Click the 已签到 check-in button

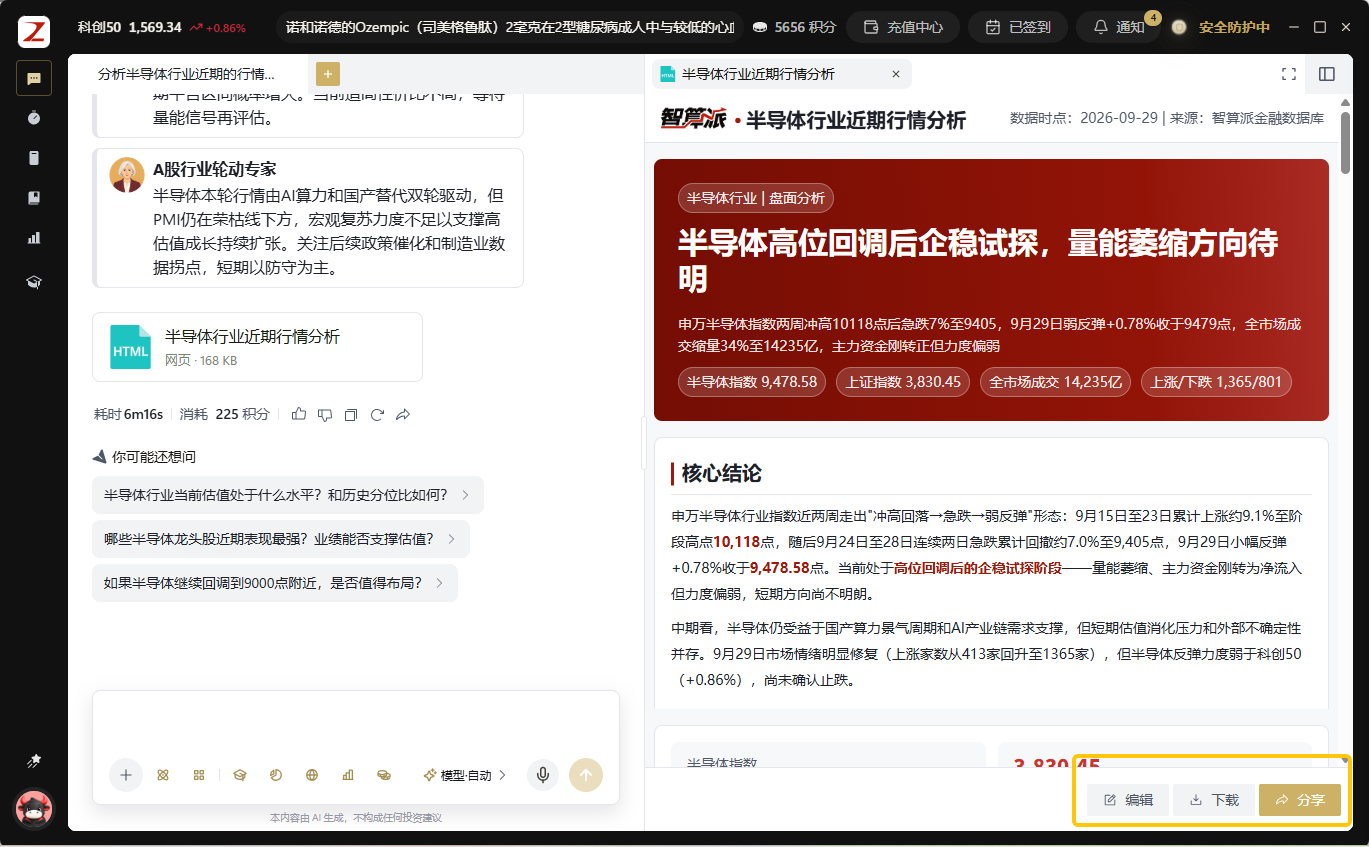(x=1018, y=27)
